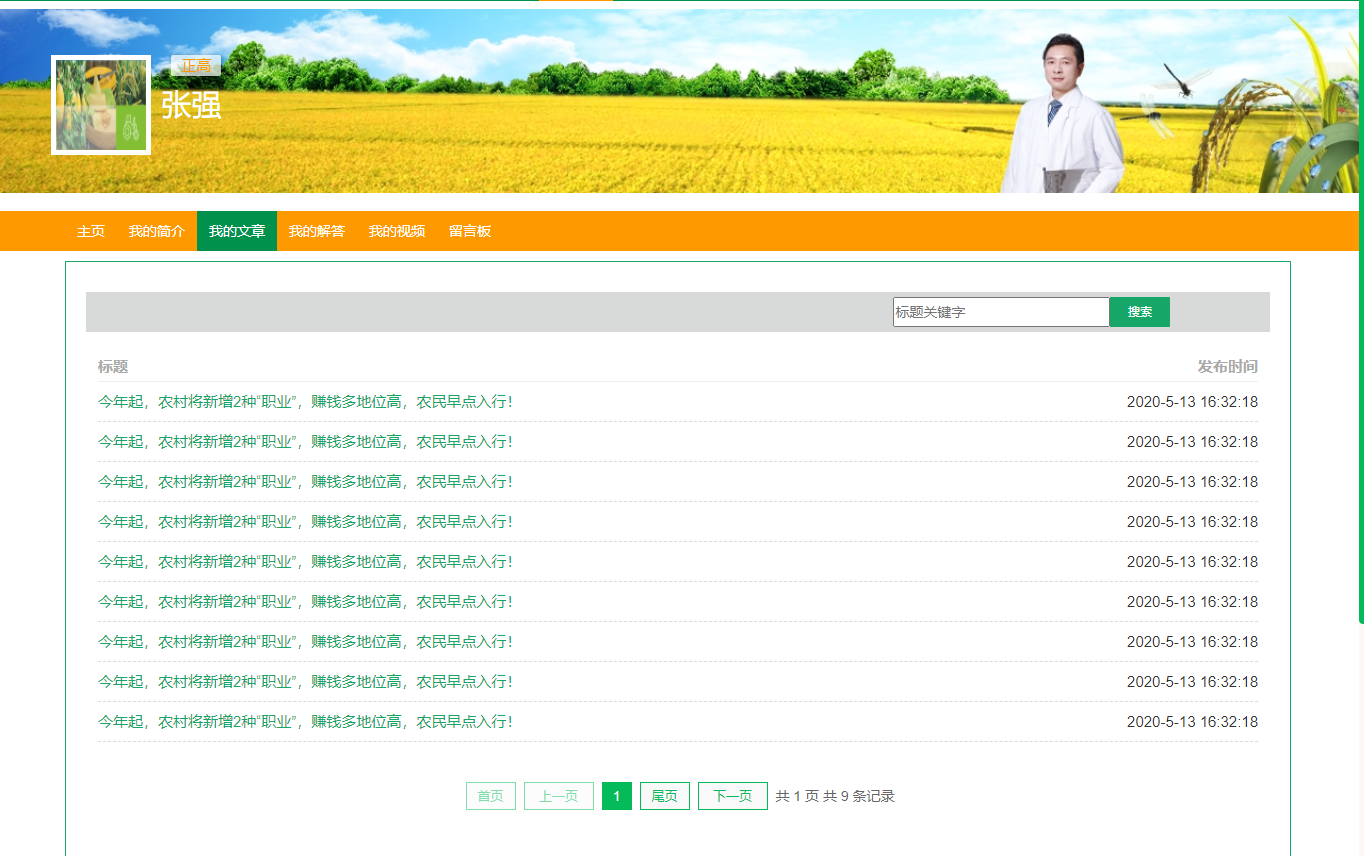Click the 标题 column header
This screenshot has width=1364, height=856.
pos(113,367)
